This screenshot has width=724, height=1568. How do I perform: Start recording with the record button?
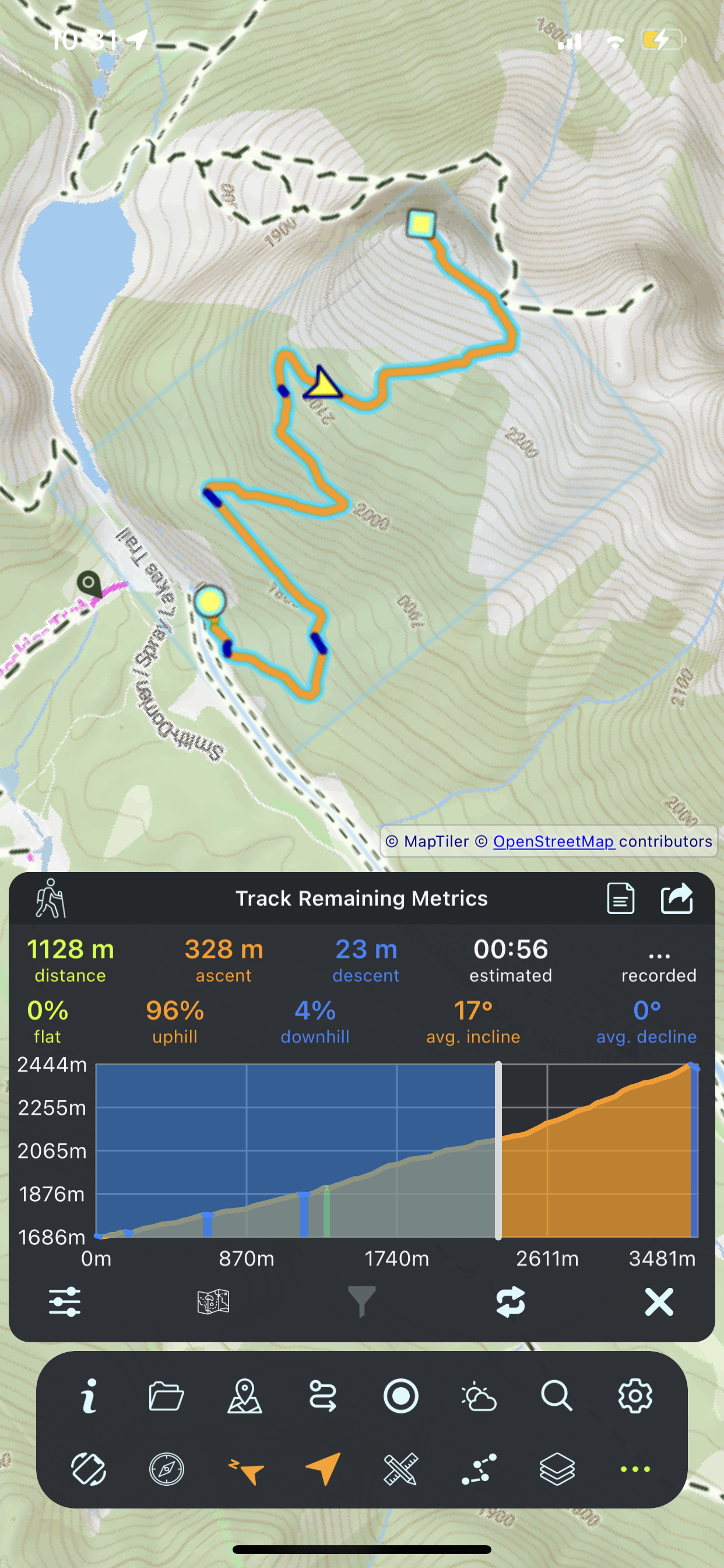401,1396
